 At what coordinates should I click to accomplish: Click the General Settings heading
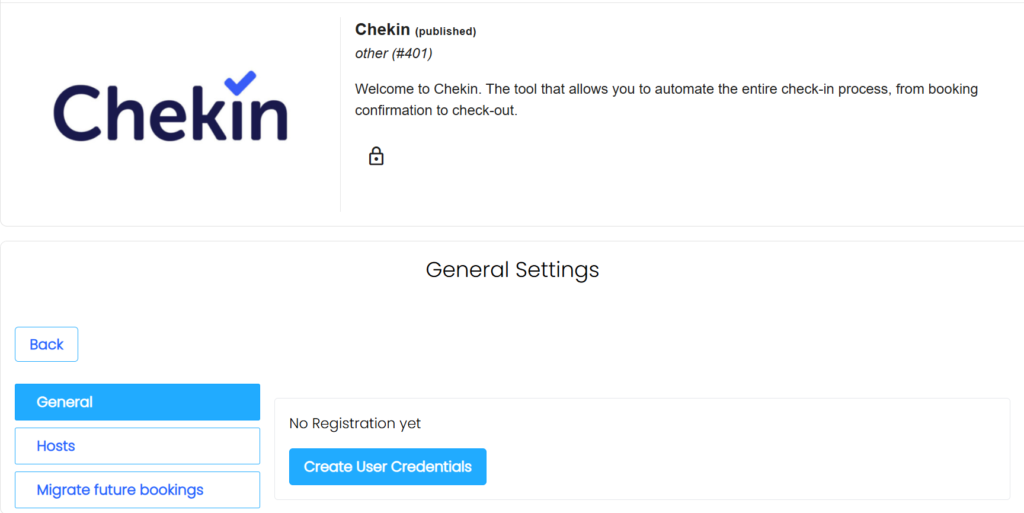pyautogui.click(x=512, y=269)
